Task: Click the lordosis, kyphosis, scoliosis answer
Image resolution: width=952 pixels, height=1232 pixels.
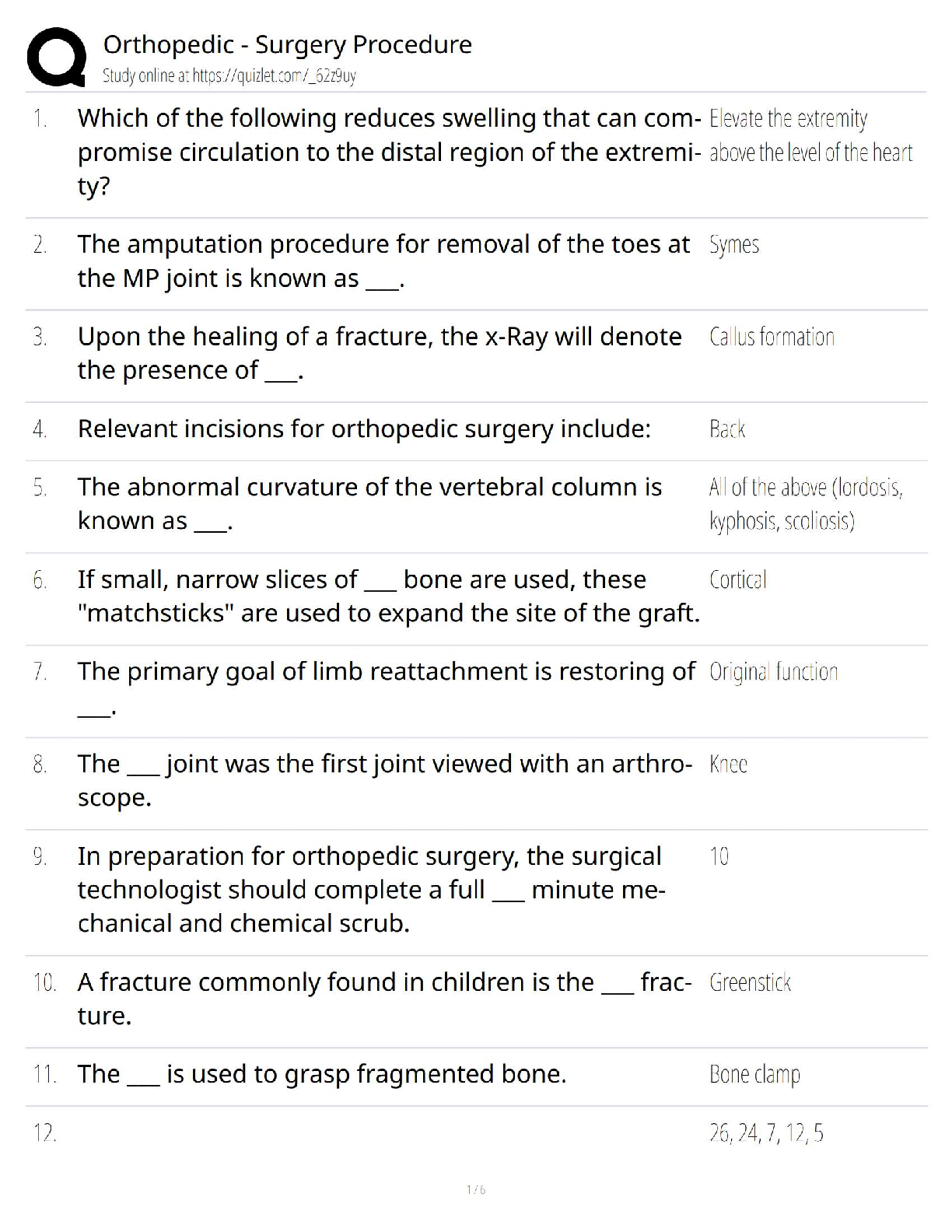Action: pos(805,504)
